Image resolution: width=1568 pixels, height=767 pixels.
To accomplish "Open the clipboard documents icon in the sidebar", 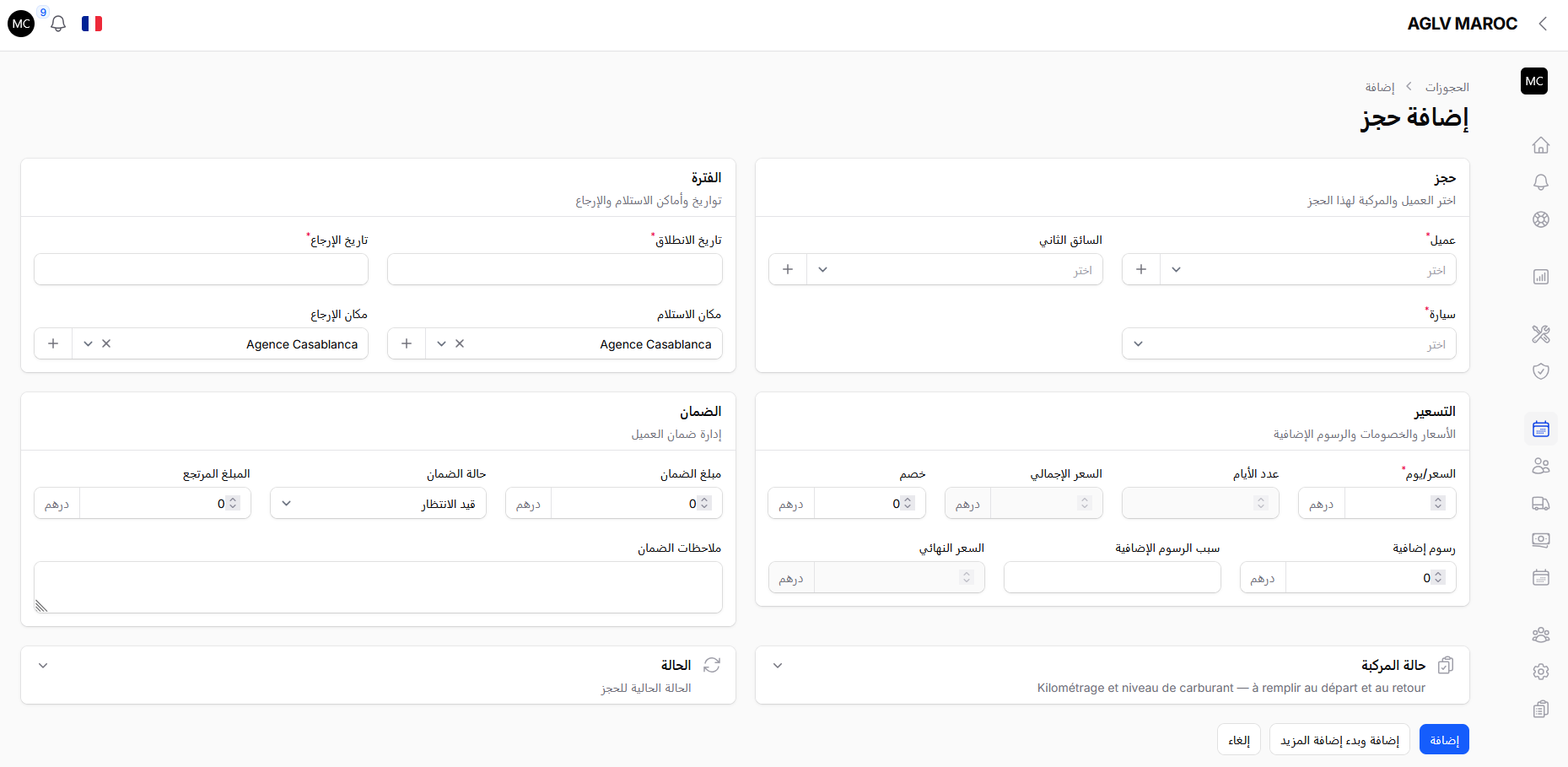I will pyautogui.click(x=1540, y=709).
